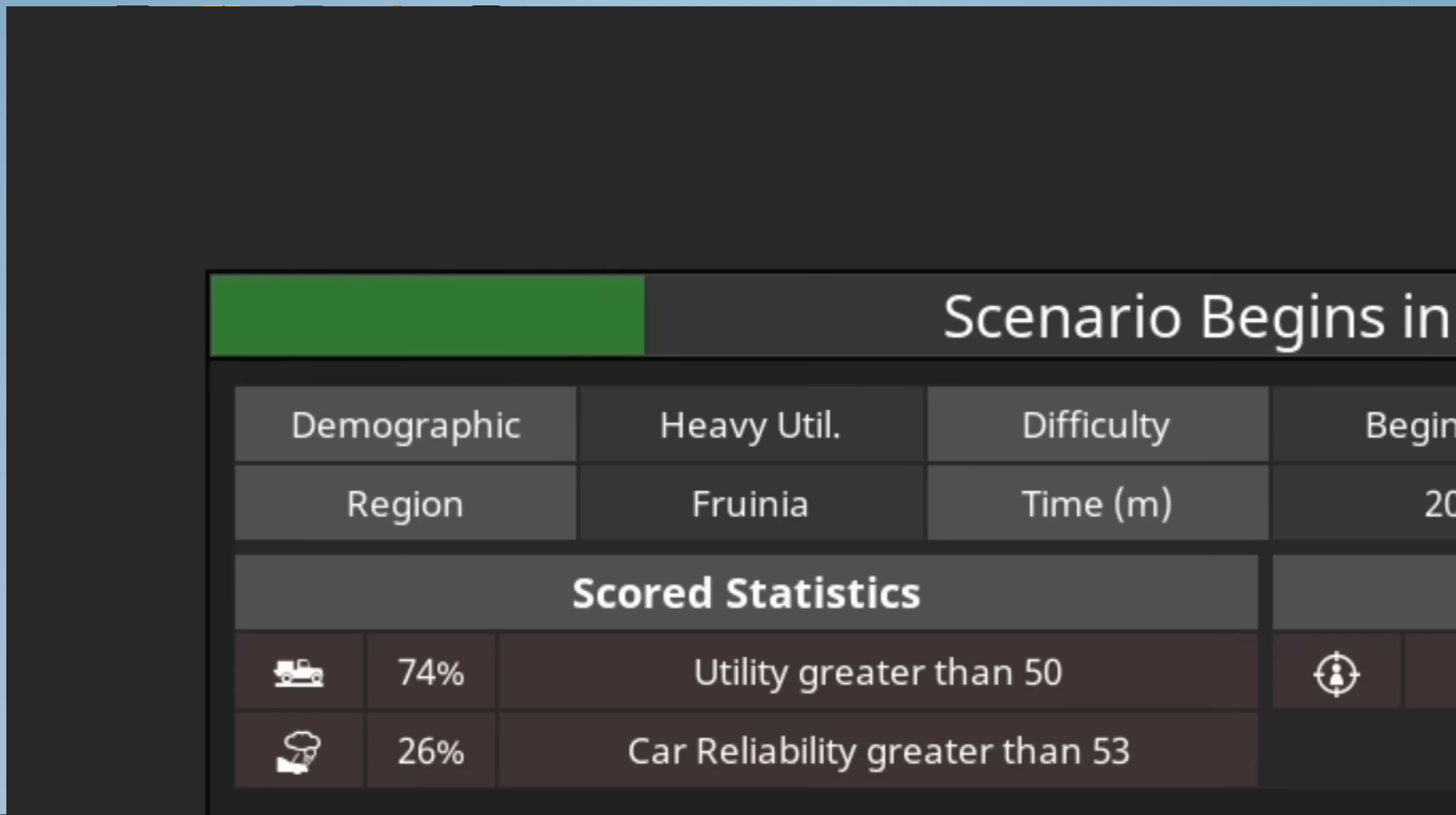1456x815 pixels.
Task: Click the "Utility greater than 50" statistic
Action: click(x=878, y=673)
